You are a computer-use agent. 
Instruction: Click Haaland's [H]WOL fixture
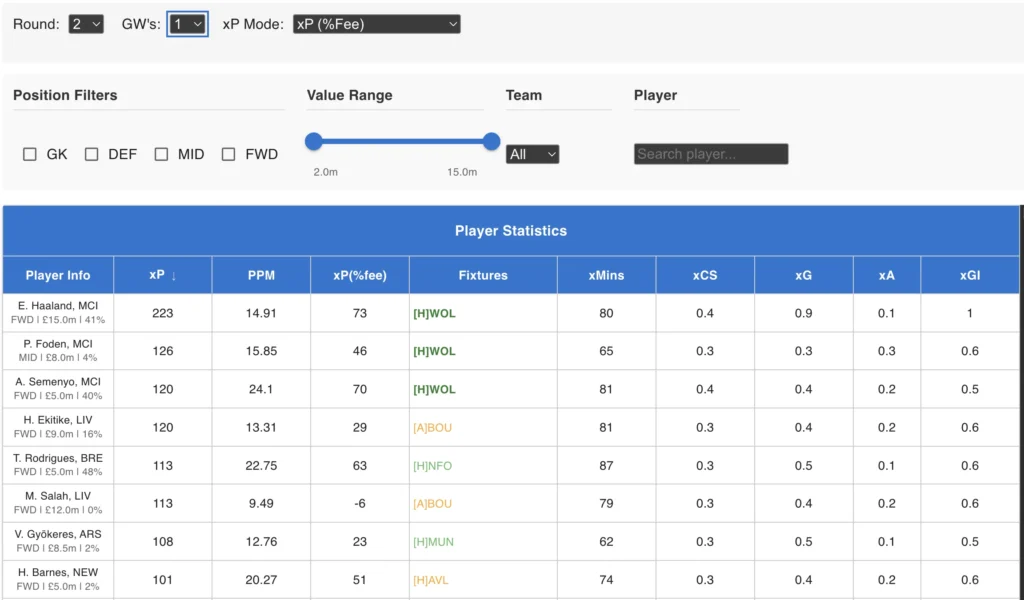[x=434, y=313]
